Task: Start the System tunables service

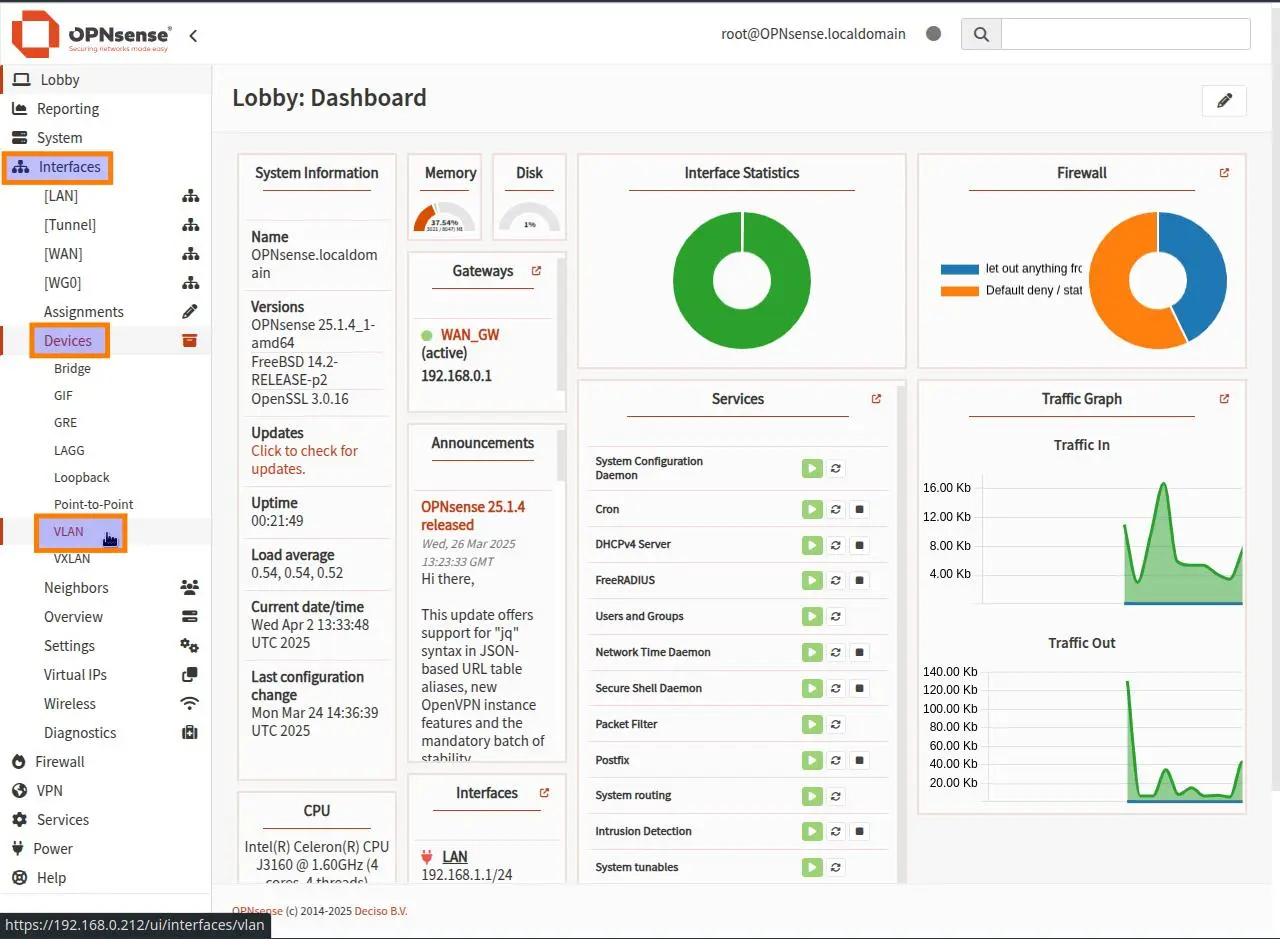Action: [x=812, y=868]
